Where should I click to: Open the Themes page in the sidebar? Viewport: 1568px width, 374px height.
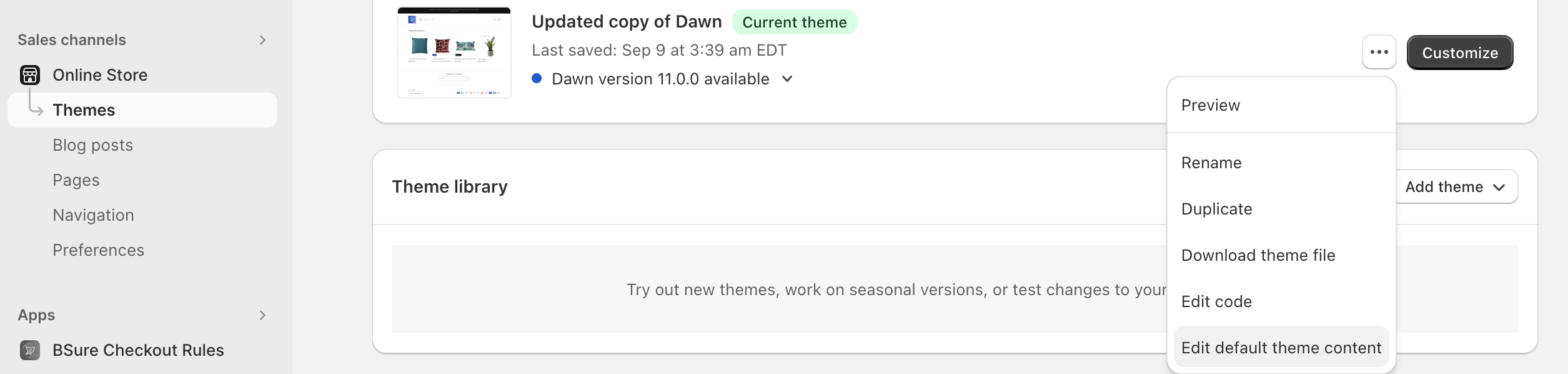pos(84,109)
